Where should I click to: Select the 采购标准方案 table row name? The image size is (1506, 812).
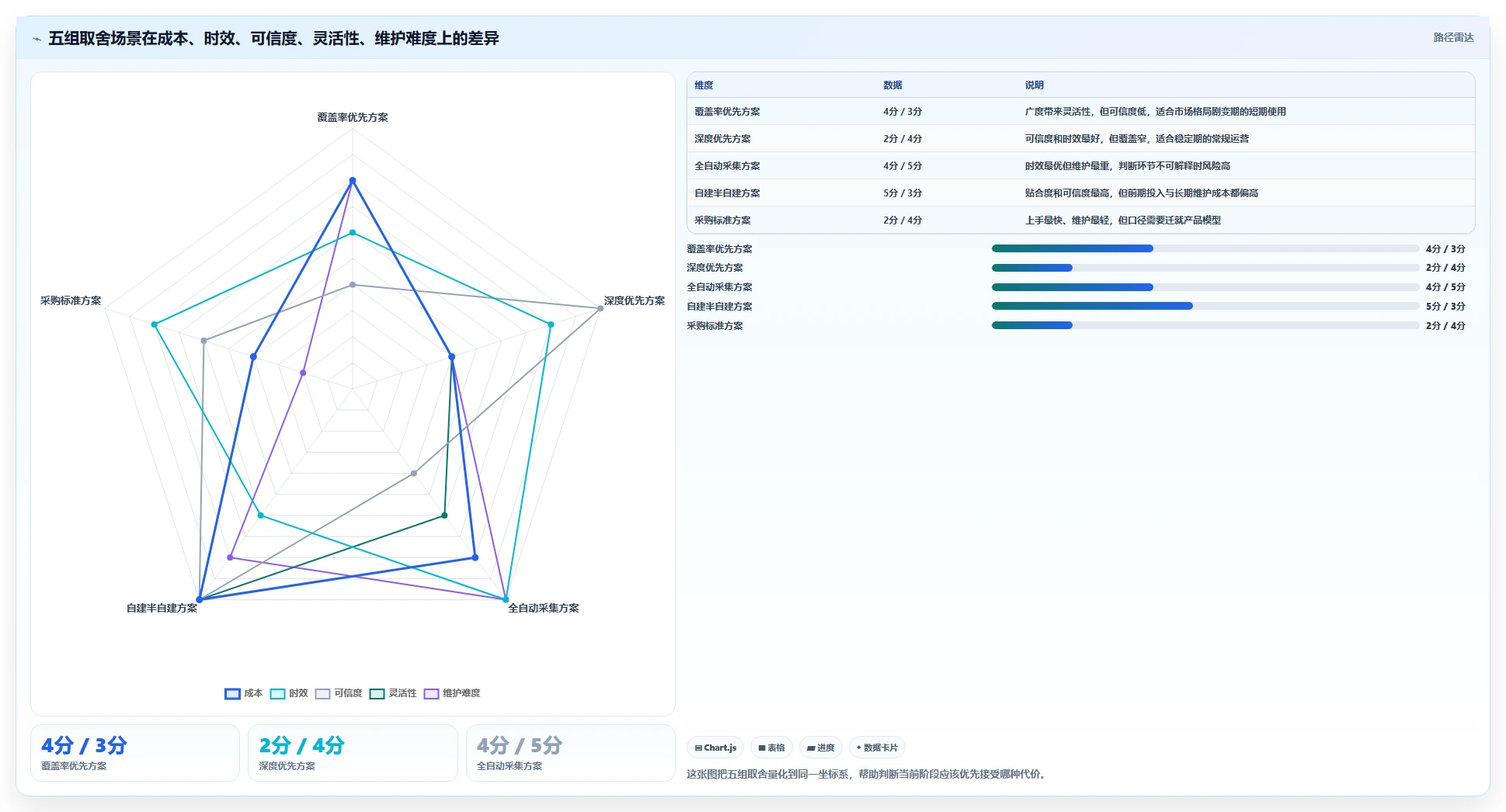722,220
